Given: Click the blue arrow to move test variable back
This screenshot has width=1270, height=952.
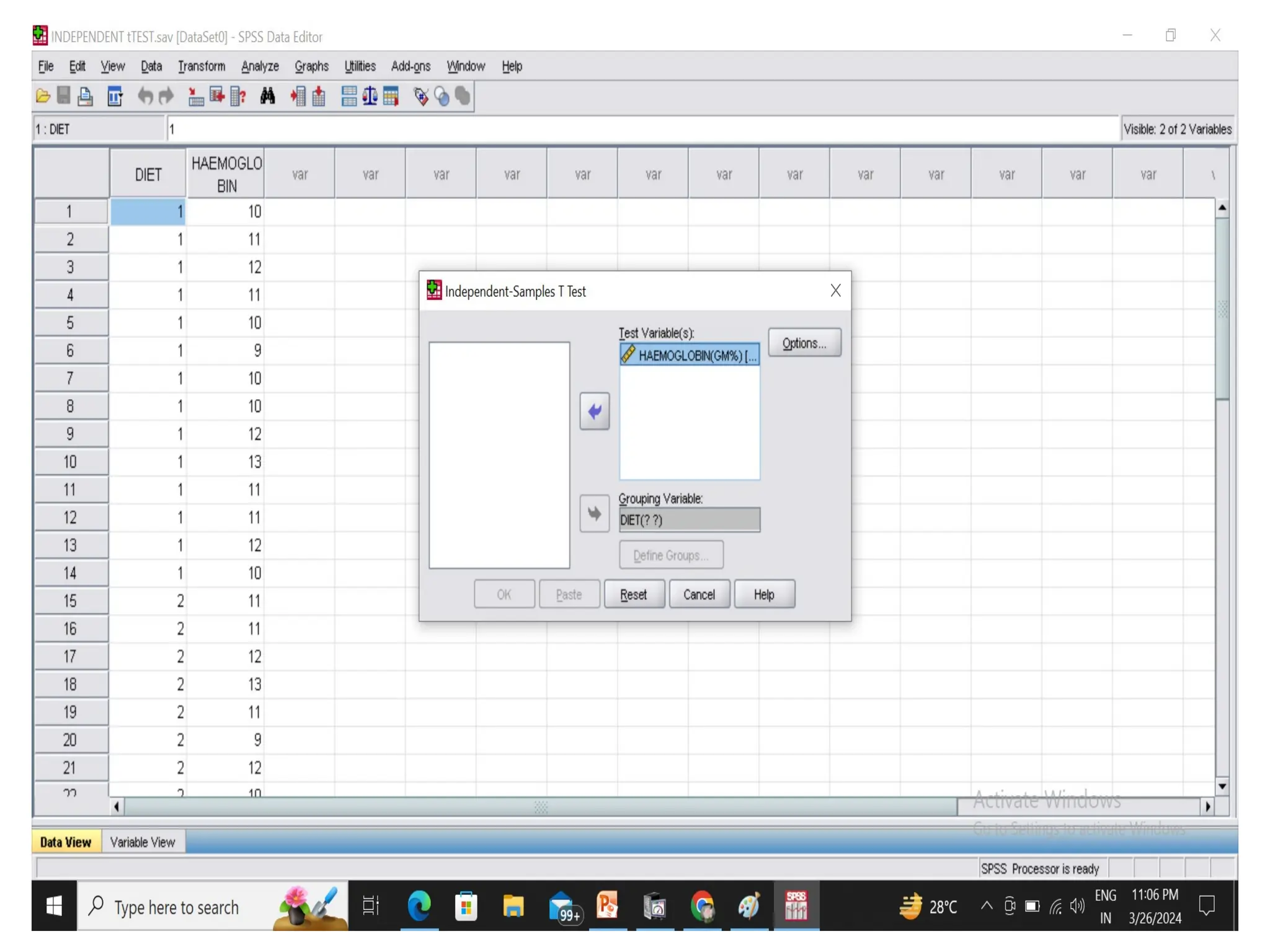Looking at the screenshot, I should click(x=594, y=411).
